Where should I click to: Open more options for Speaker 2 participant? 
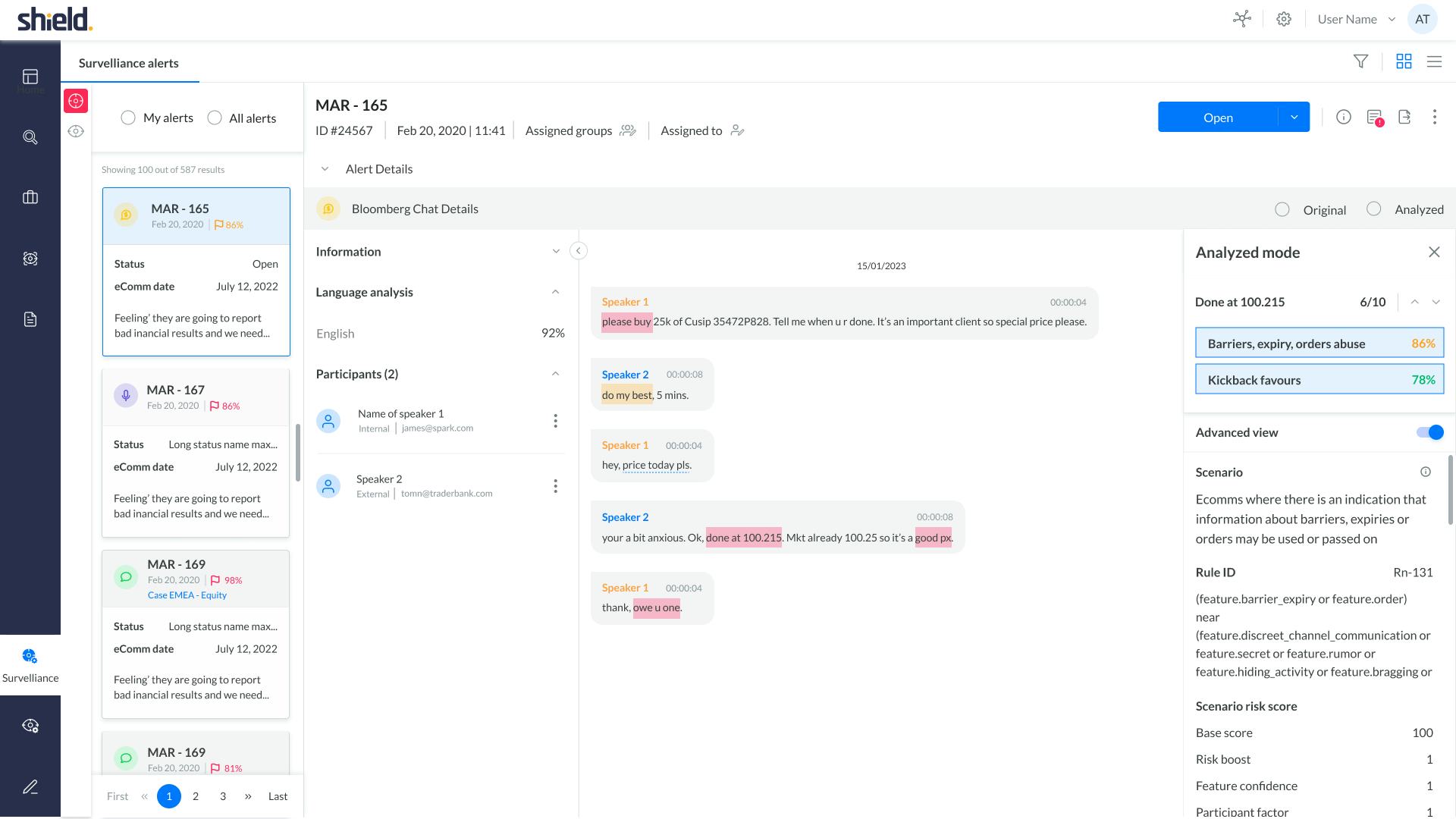[555, 486]
